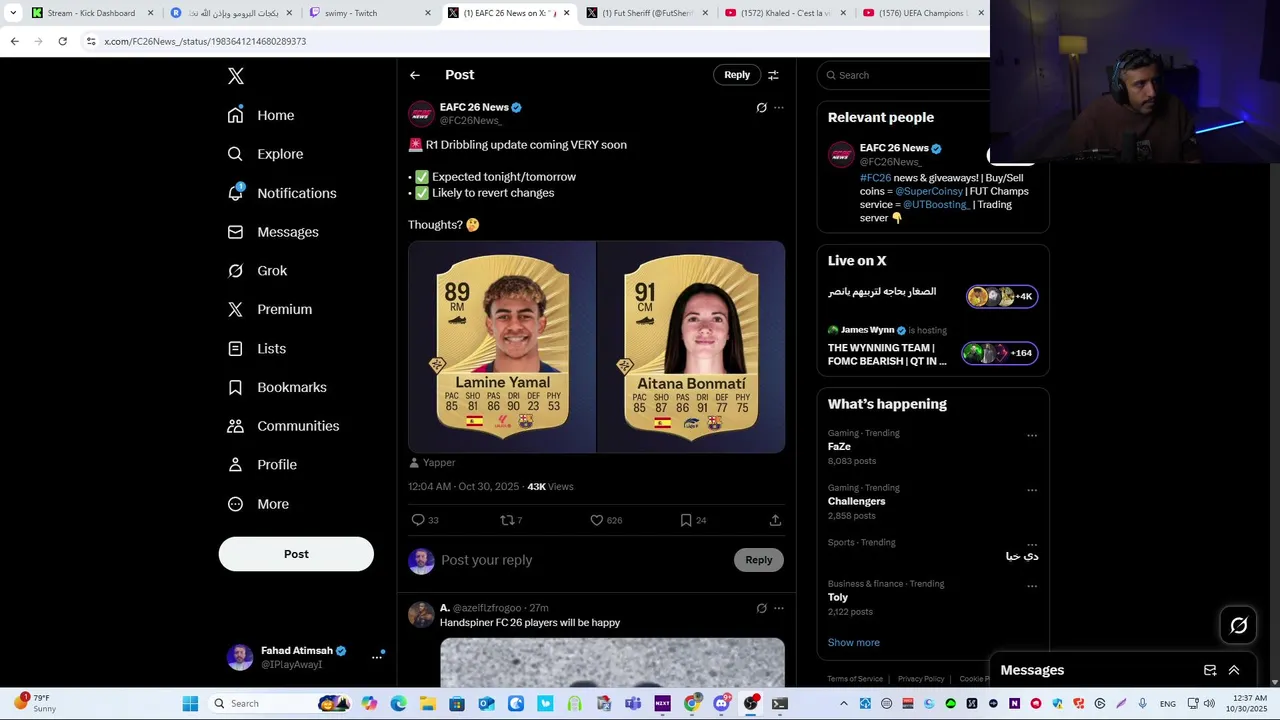1280x720 pixels.
Task: Switch to swimy - Twitch tab
Action: tap(370, 13)
